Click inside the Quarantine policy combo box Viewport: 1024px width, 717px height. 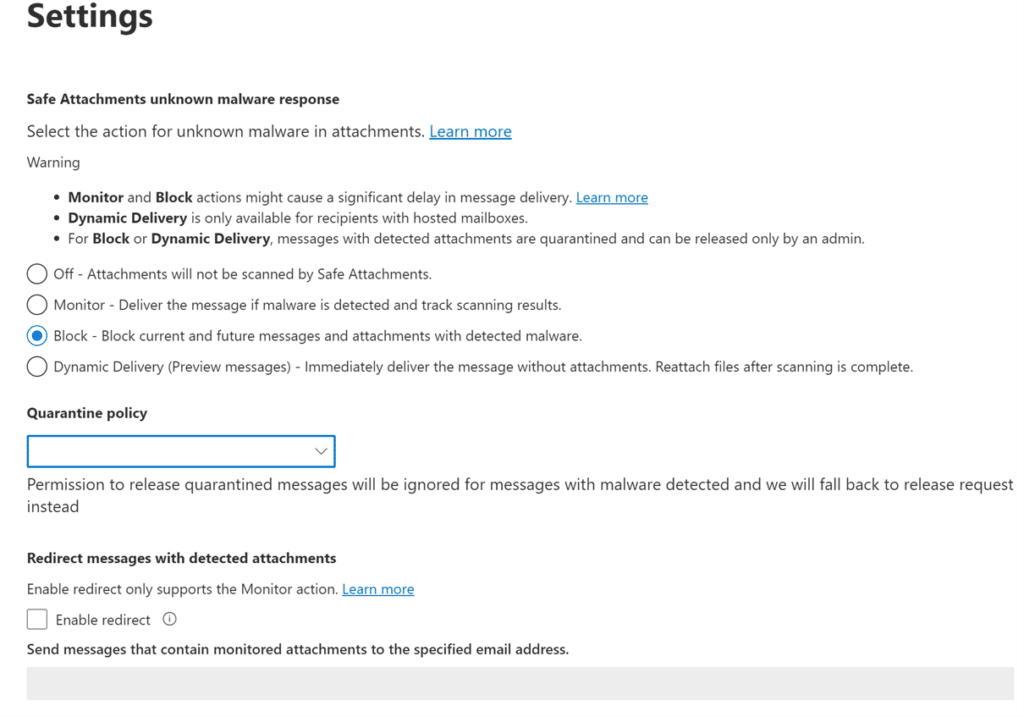tap(170, 452)
